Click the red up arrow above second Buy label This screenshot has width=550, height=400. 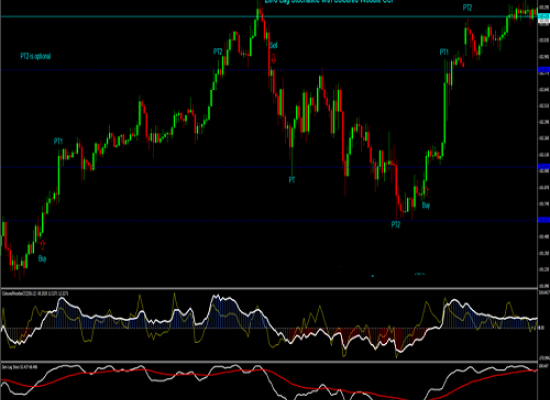427,191
